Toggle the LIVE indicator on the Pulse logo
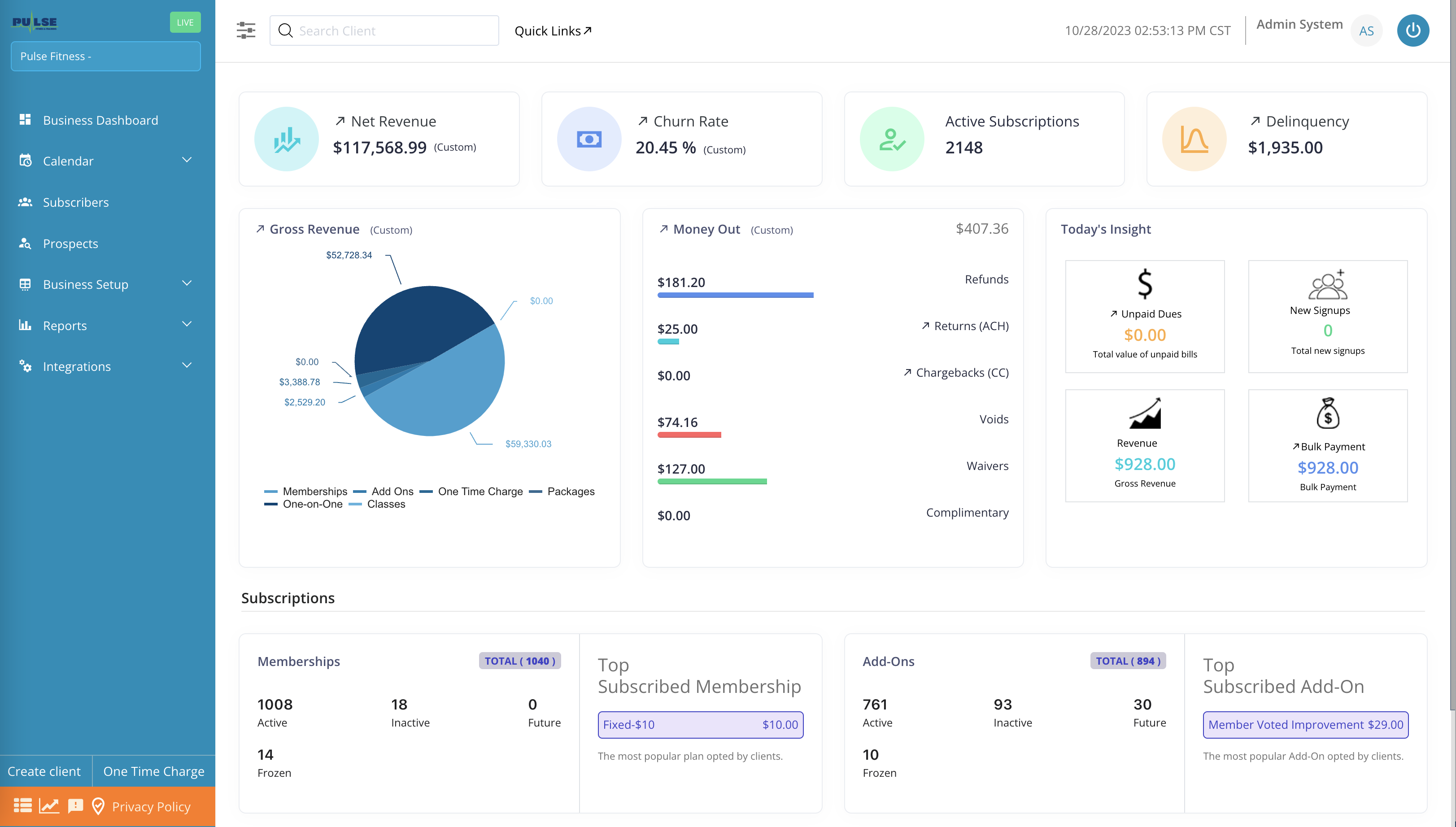 pyautogui.click(x=185, y=22)
